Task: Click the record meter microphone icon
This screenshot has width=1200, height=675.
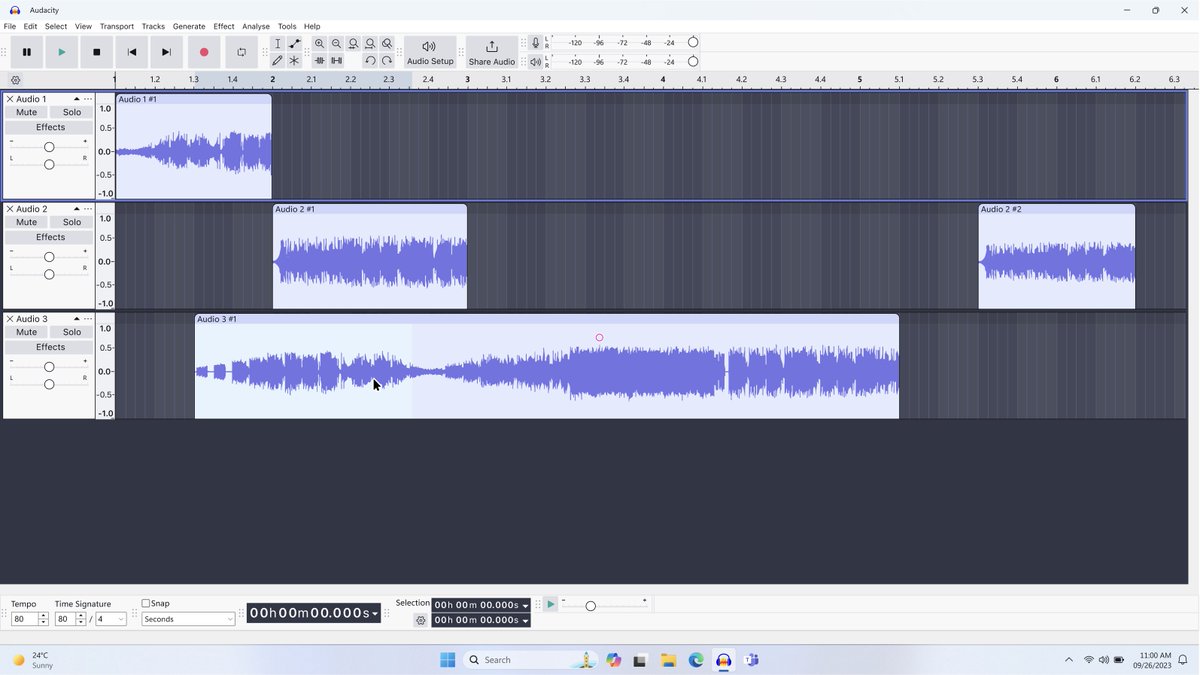Action: [536, 43]
